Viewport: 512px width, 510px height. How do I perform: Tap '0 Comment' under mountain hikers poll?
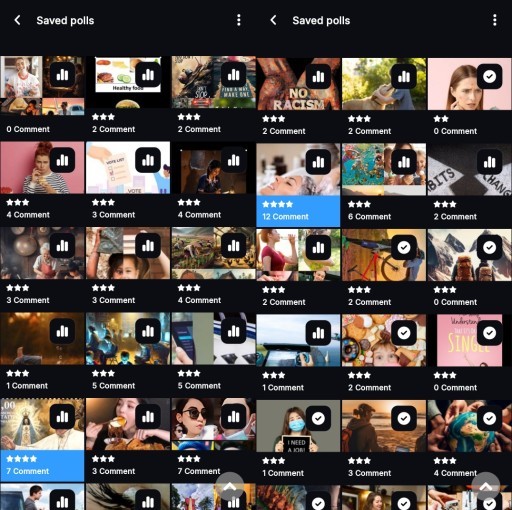(x=455, y=302)
